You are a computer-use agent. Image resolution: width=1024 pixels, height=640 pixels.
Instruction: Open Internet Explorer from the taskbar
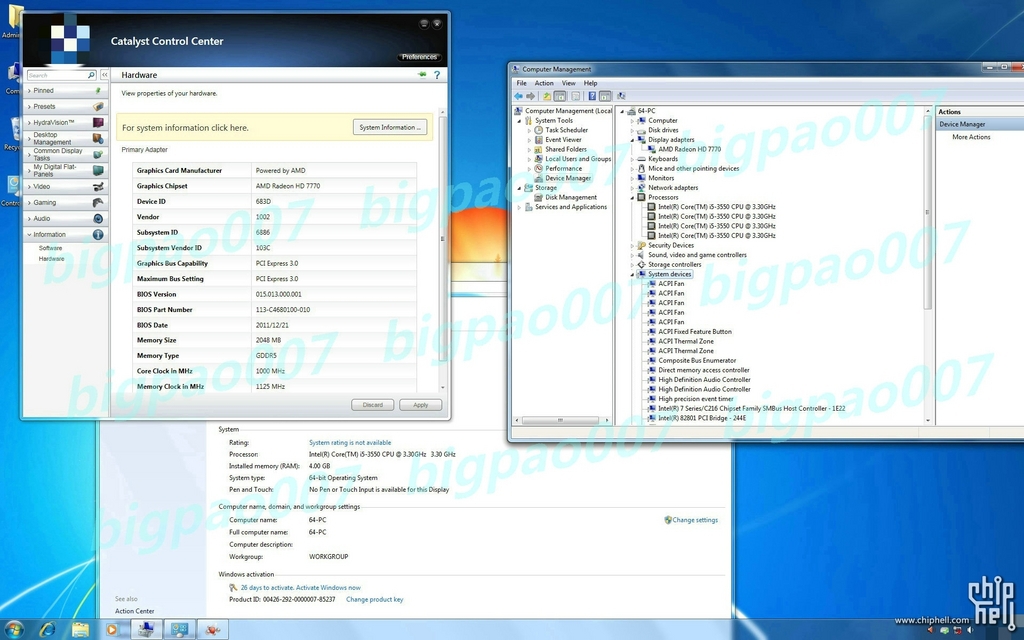tap(48, 630)
